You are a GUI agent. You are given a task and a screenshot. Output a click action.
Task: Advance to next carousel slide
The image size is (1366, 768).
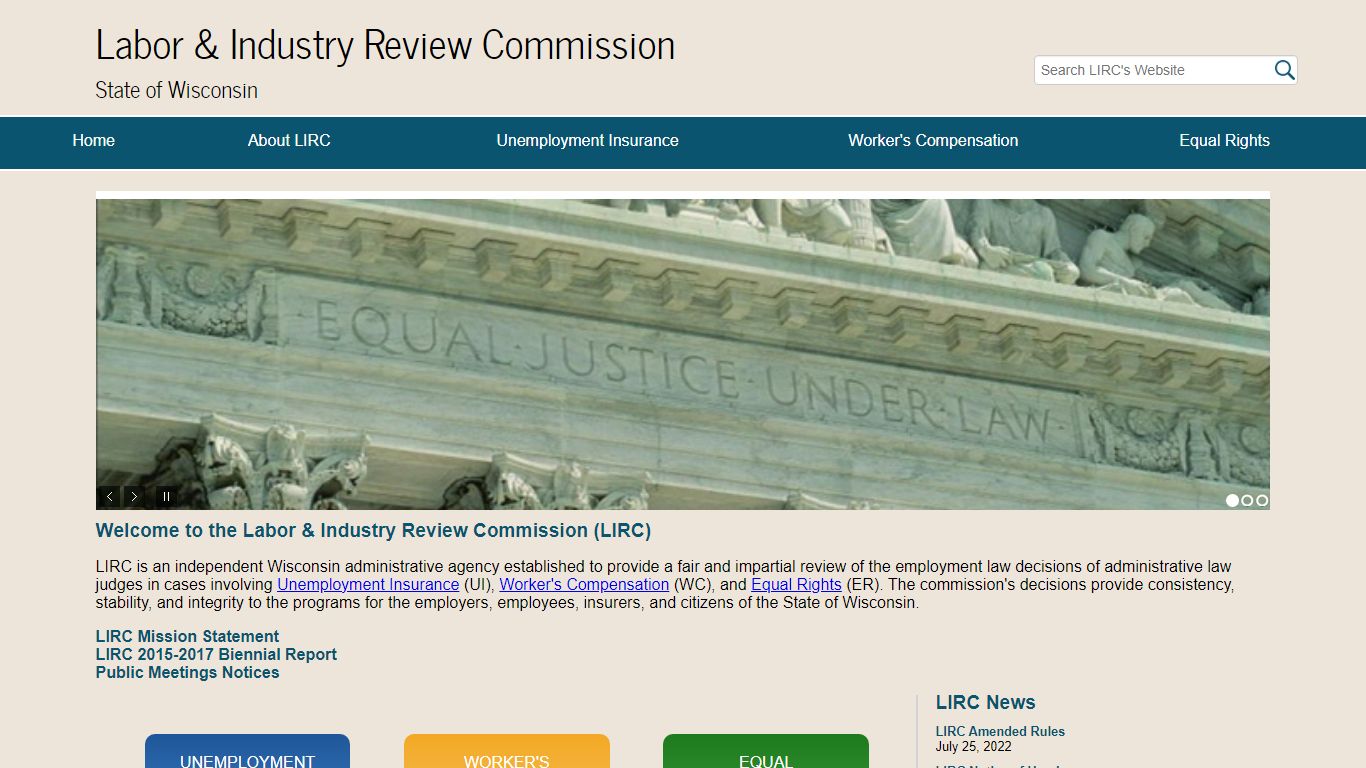point(135,496)
